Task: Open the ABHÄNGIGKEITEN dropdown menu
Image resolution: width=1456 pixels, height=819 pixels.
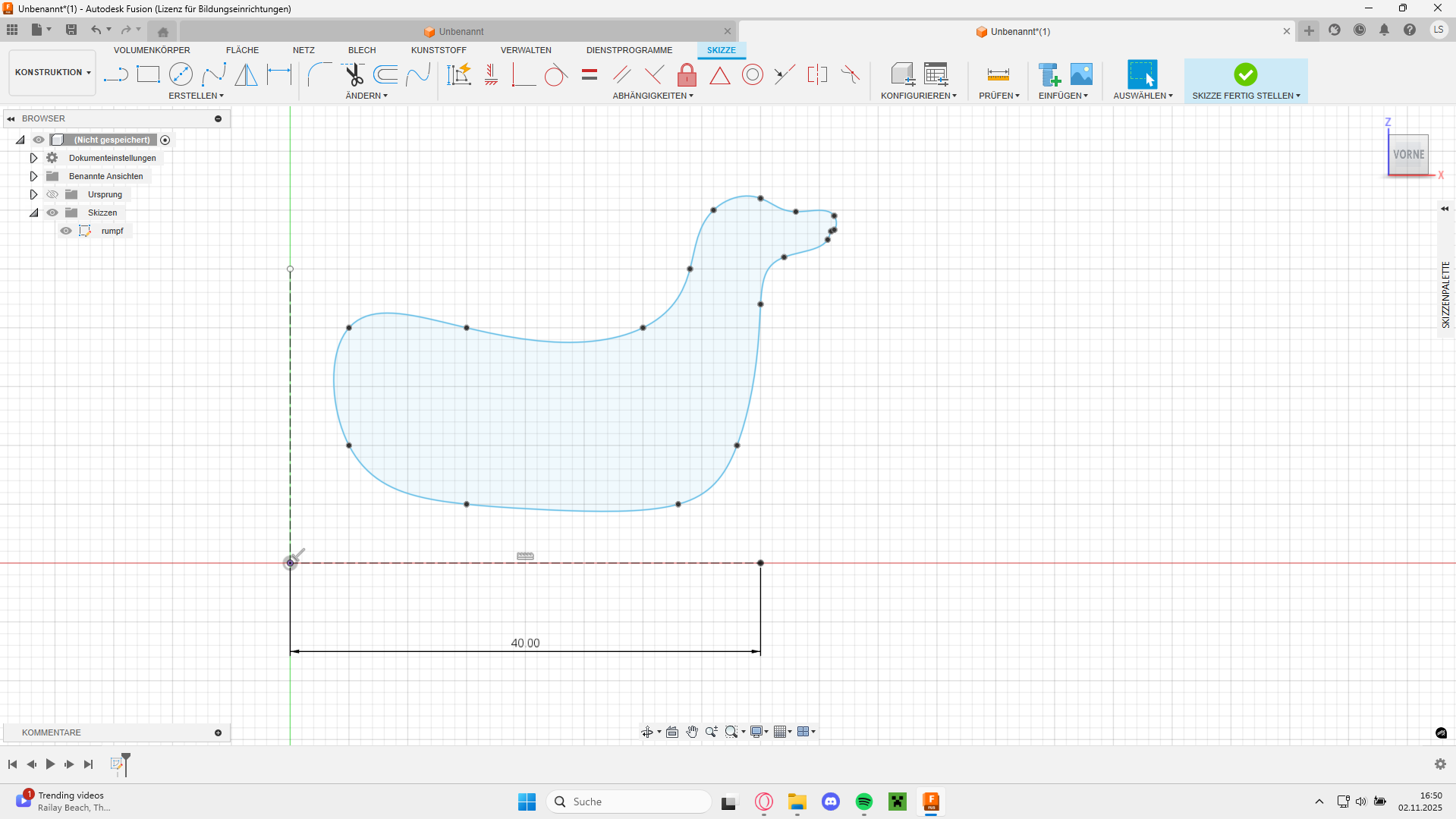Action: pyautogui.click(x=653, y=96)
